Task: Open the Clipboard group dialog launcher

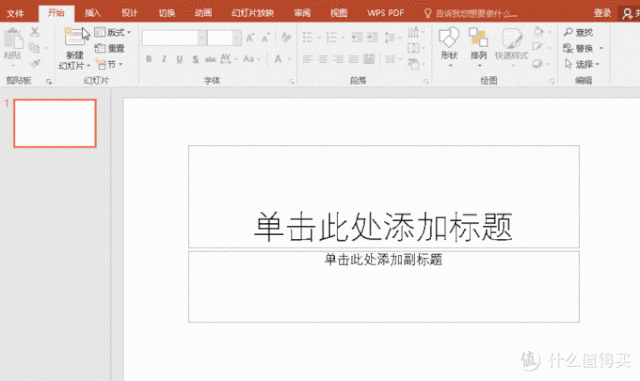Action: (x=49, y=82)
